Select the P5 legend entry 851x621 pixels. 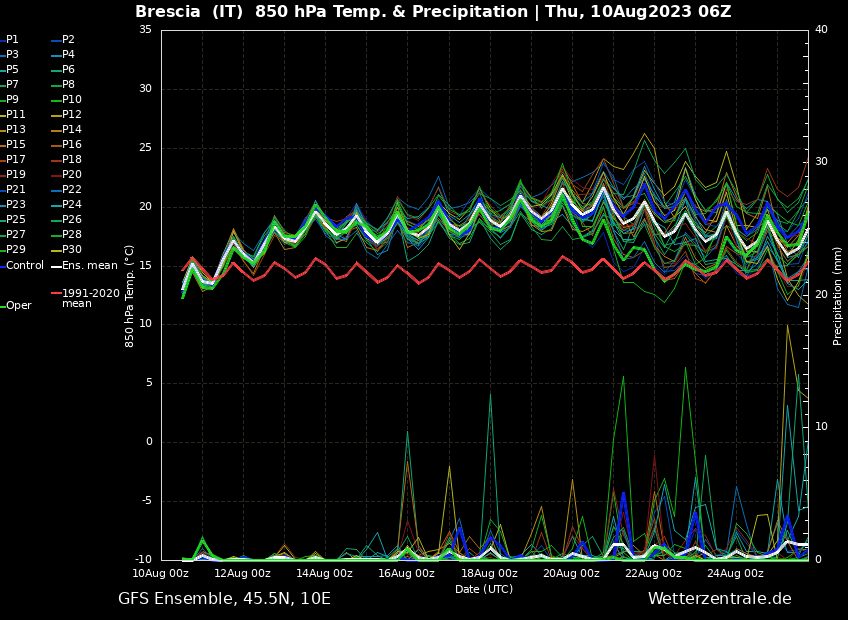pos(10,69)
